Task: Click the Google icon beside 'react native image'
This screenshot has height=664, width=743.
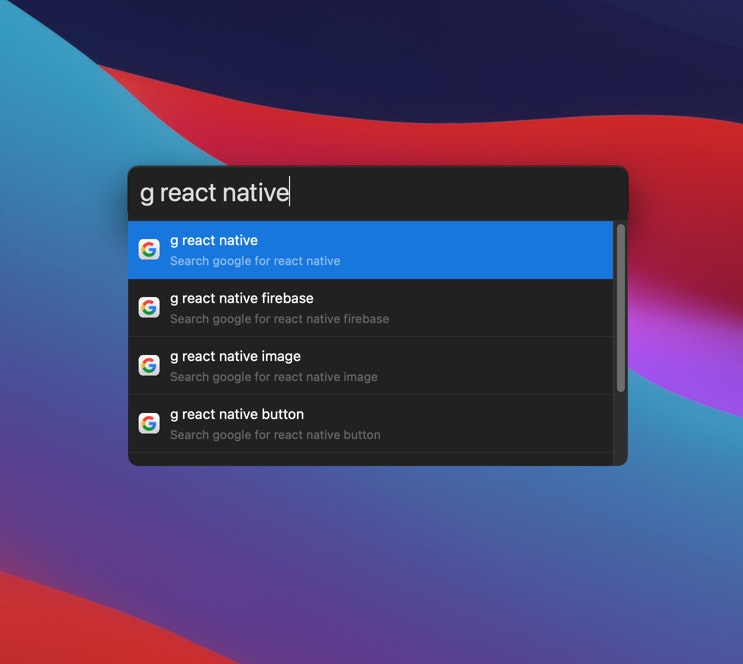Action: point(149,365)
